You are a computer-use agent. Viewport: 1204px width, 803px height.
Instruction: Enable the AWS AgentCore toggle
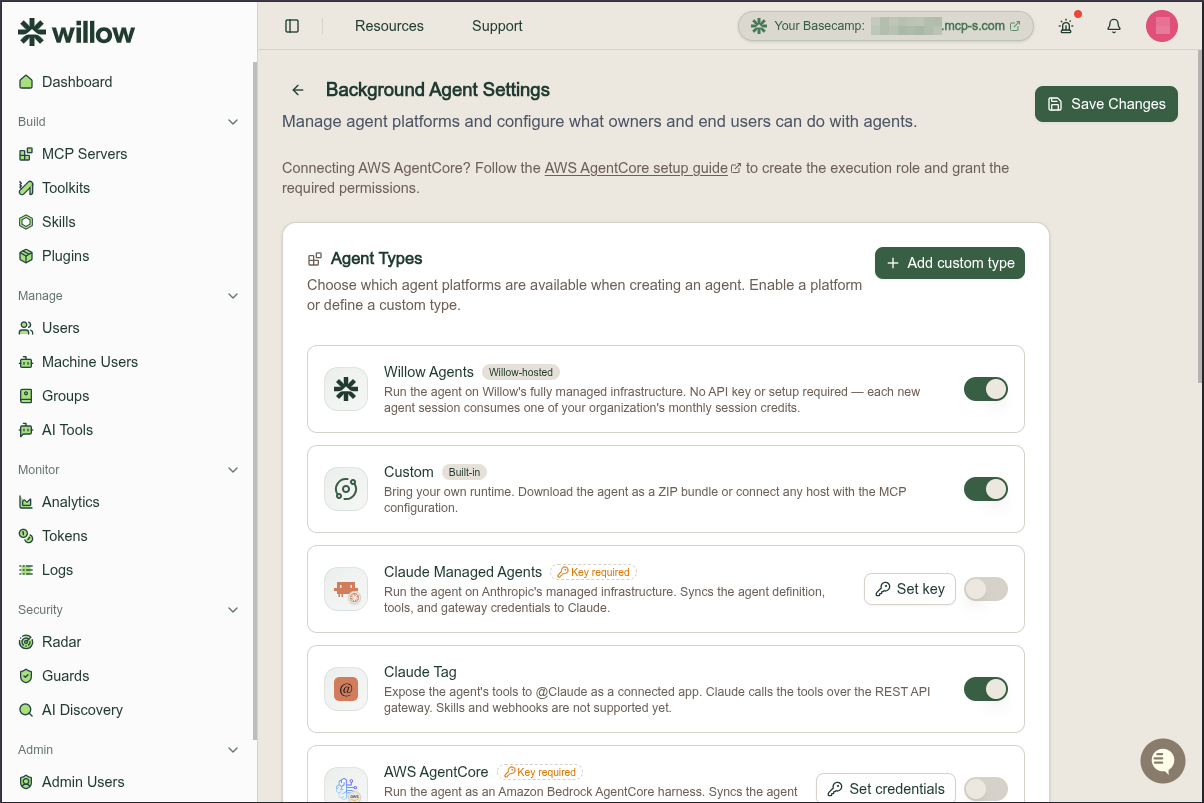tap(986, 789)
